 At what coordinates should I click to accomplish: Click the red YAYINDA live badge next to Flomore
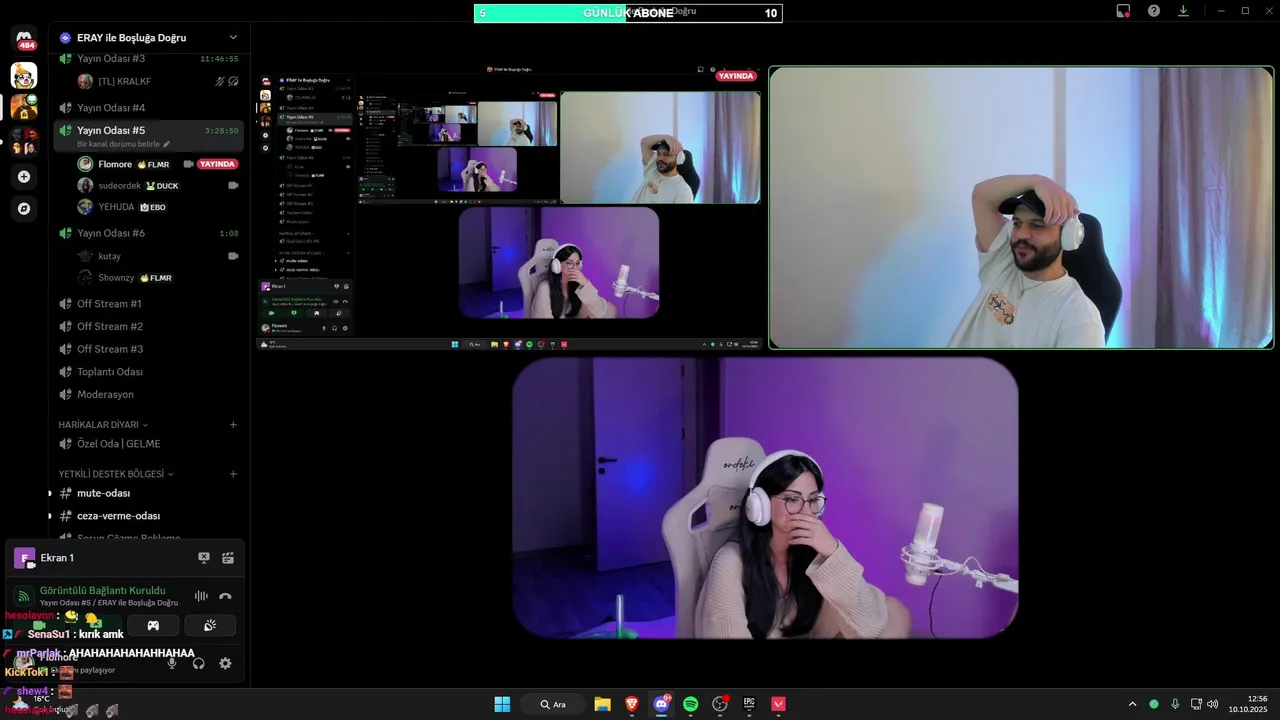(x=217, y=164)
